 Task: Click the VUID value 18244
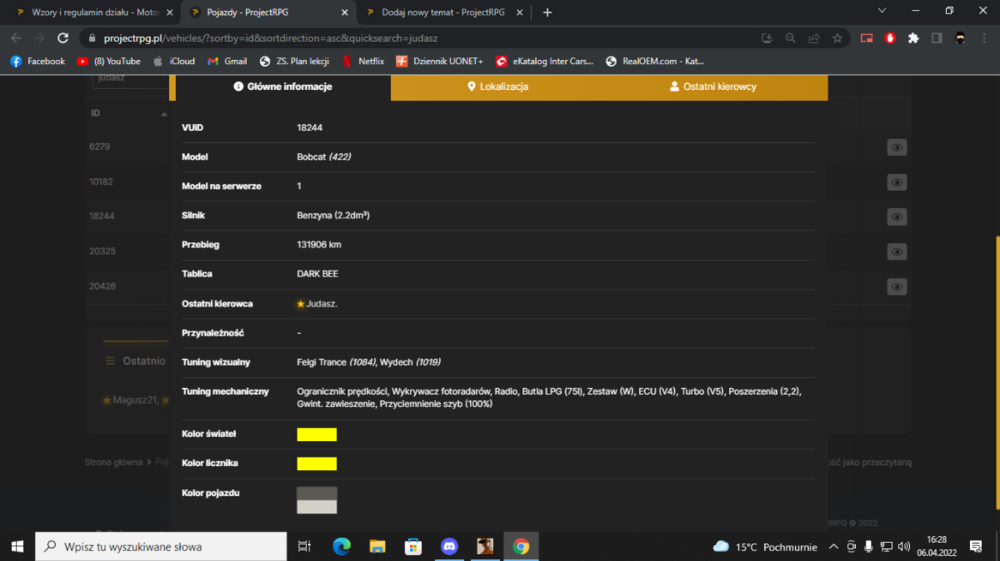pos(309,128)
